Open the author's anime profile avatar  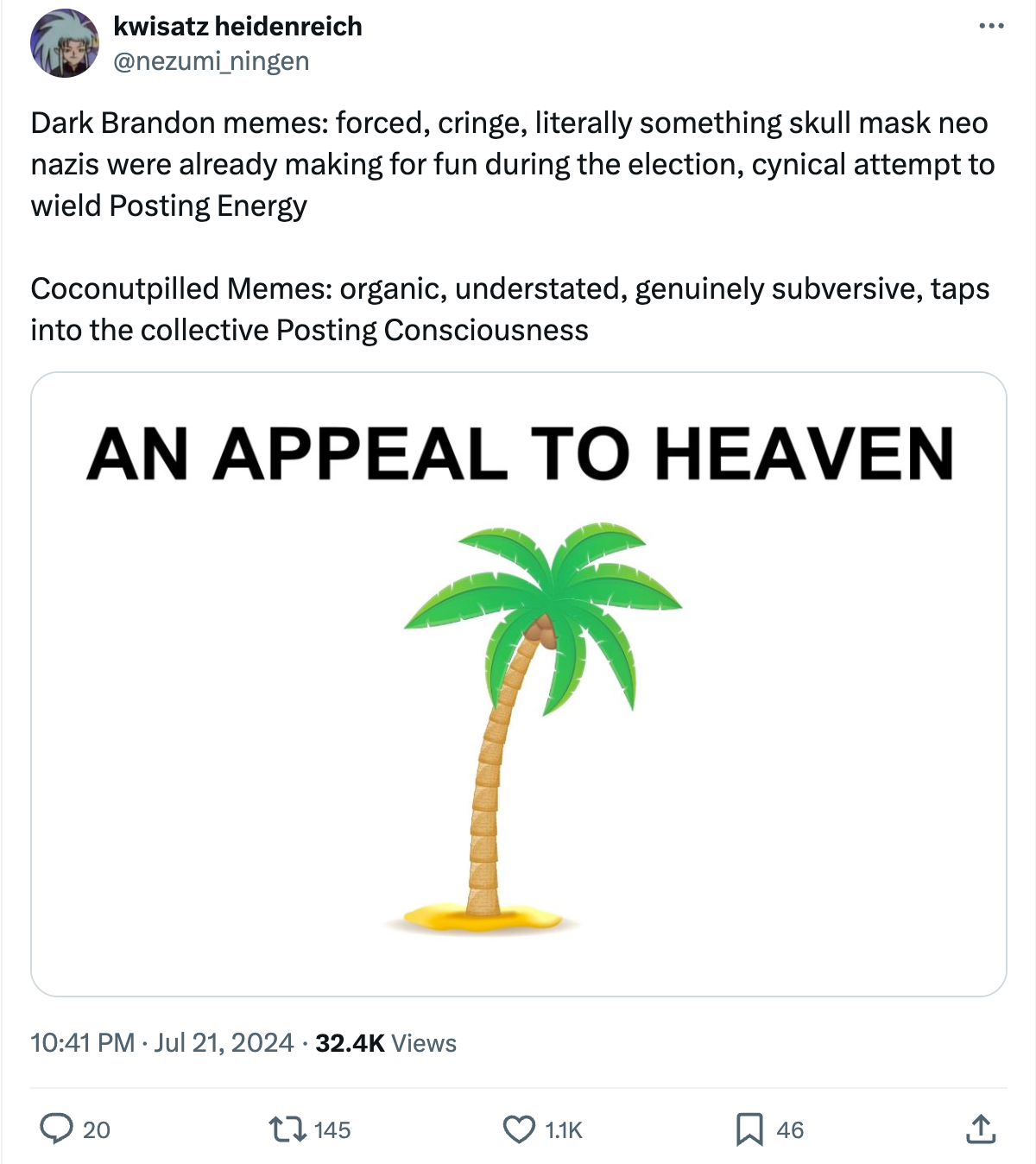[65, 43]
